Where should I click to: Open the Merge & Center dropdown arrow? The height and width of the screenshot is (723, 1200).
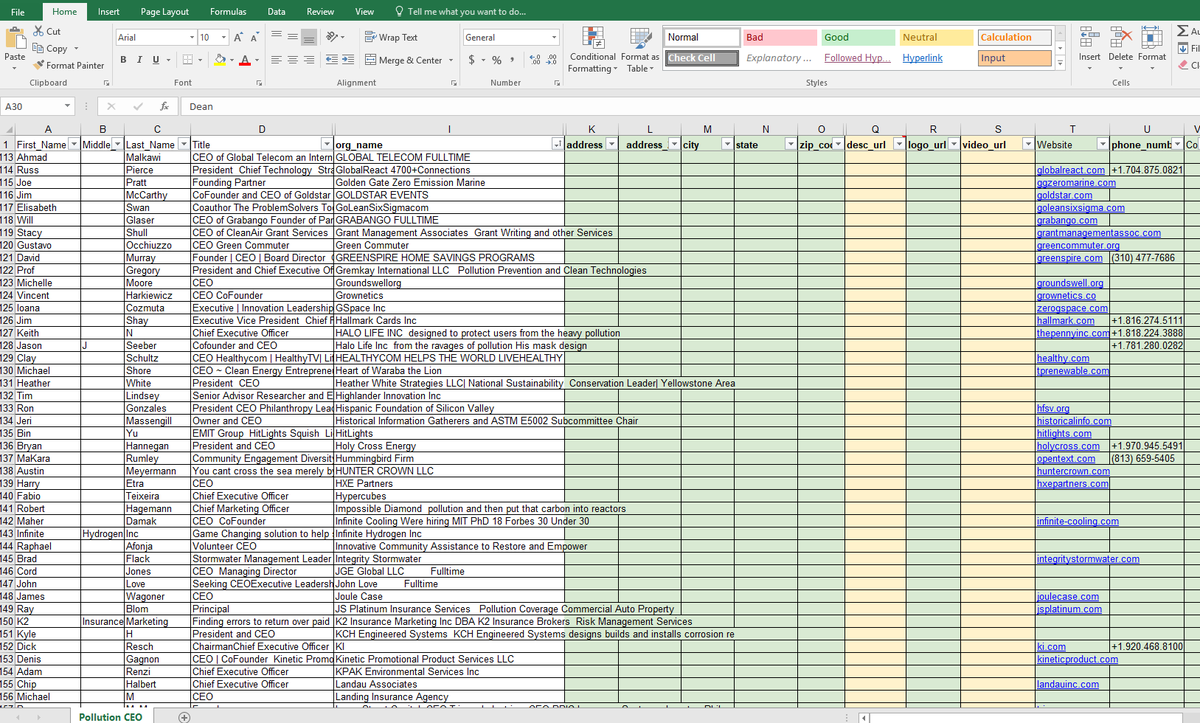449,60
